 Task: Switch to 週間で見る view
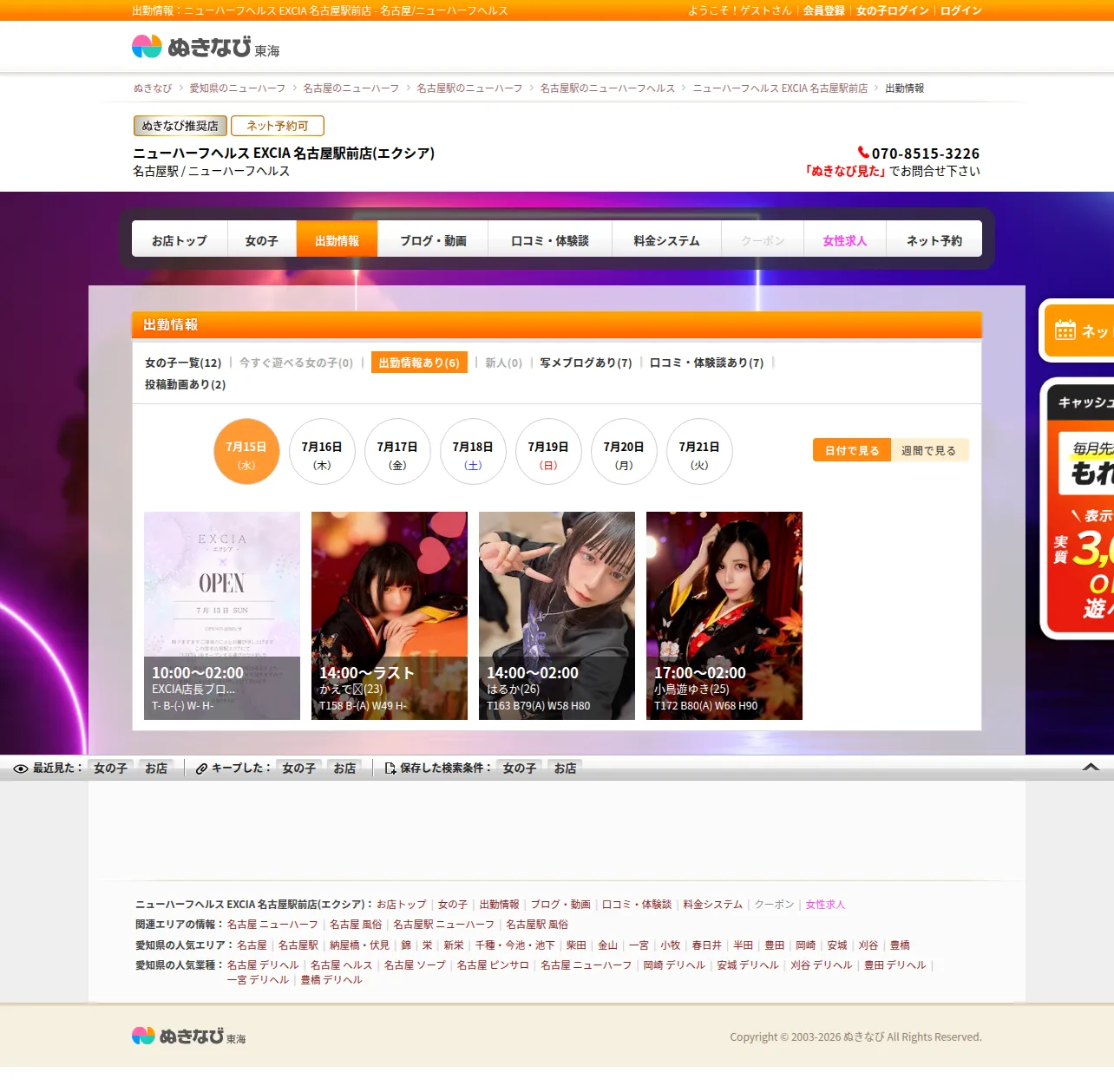point(929,450)
